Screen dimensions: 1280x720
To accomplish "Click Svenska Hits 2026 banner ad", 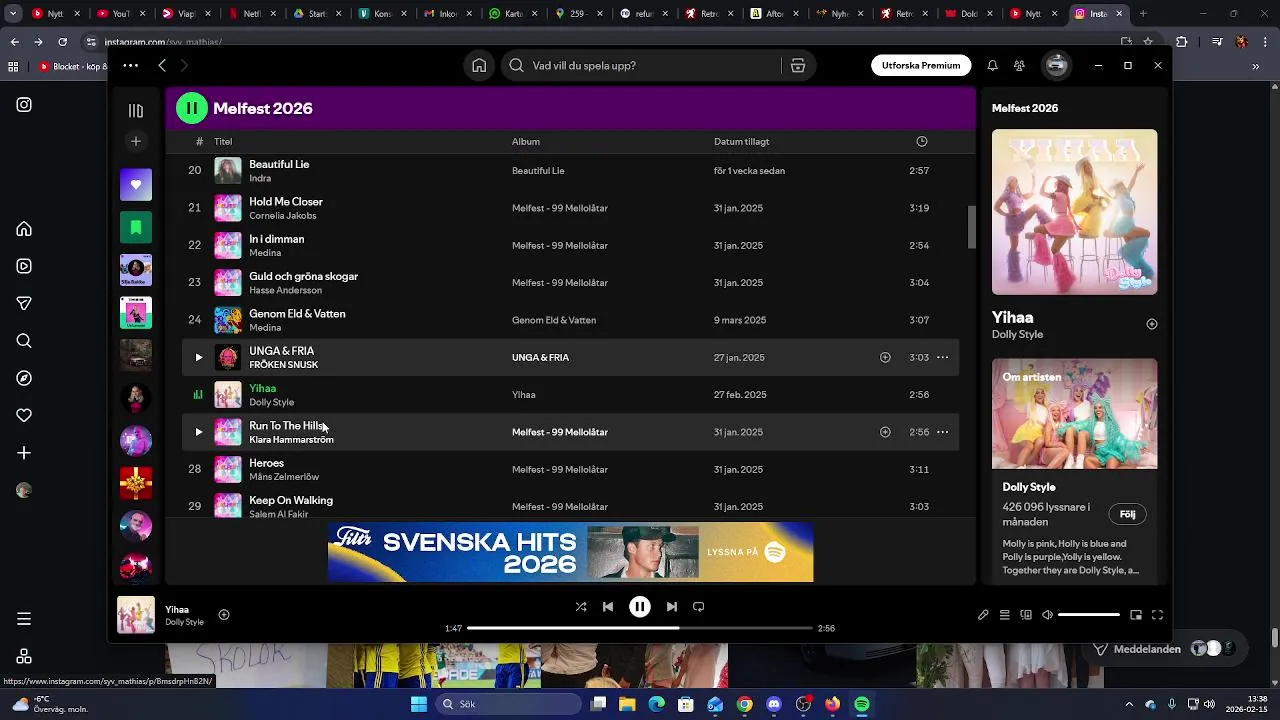I will [x=570, y=552].
